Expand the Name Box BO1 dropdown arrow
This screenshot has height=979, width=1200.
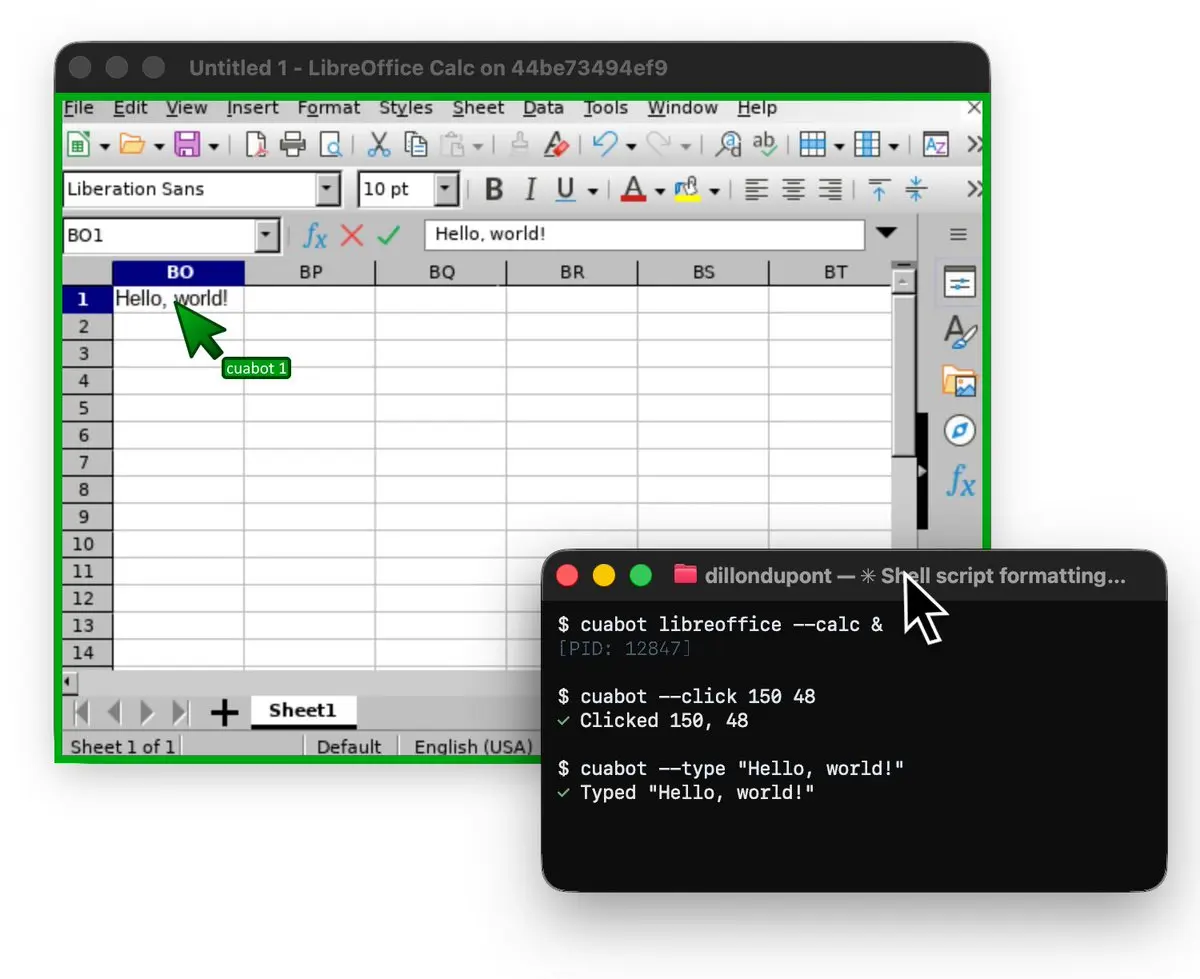(x=266, y=236)
